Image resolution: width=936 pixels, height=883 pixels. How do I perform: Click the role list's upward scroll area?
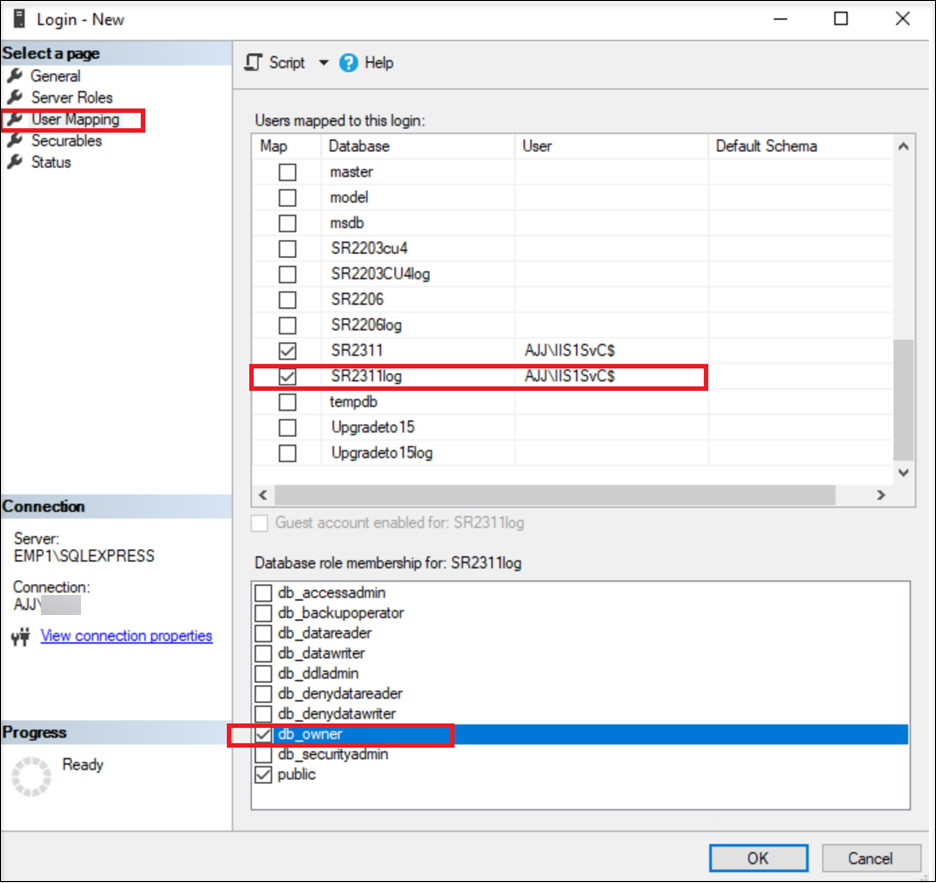coord(903,146)
